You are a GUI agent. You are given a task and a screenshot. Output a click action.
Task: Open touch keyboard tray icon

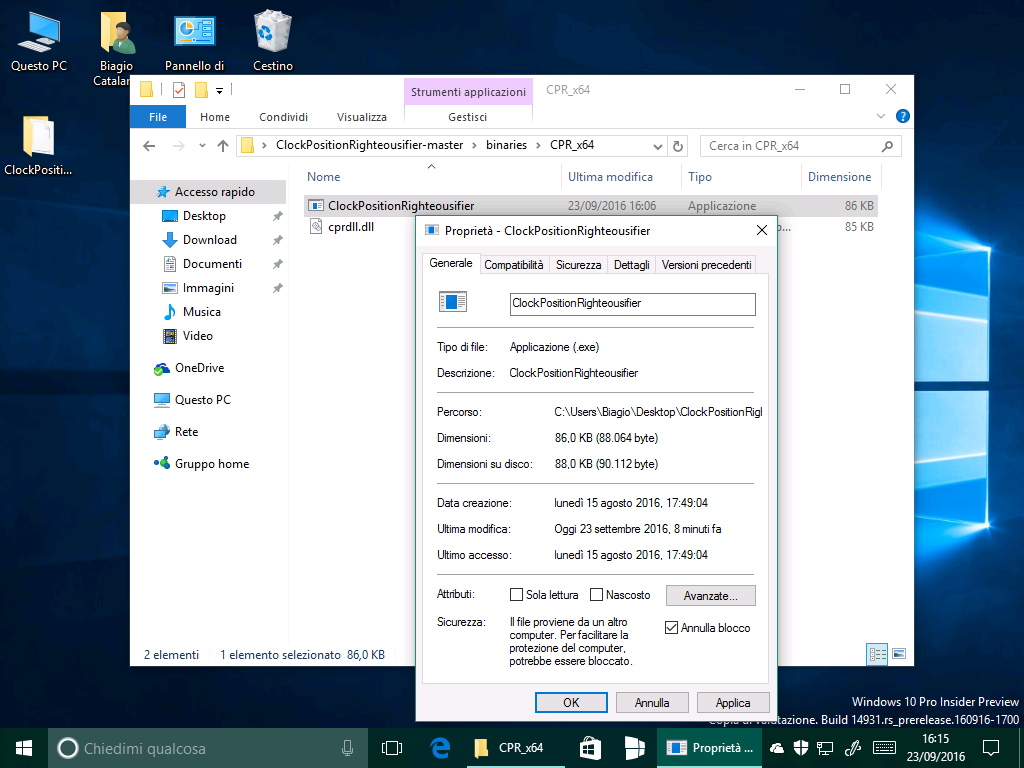[884, 748]
